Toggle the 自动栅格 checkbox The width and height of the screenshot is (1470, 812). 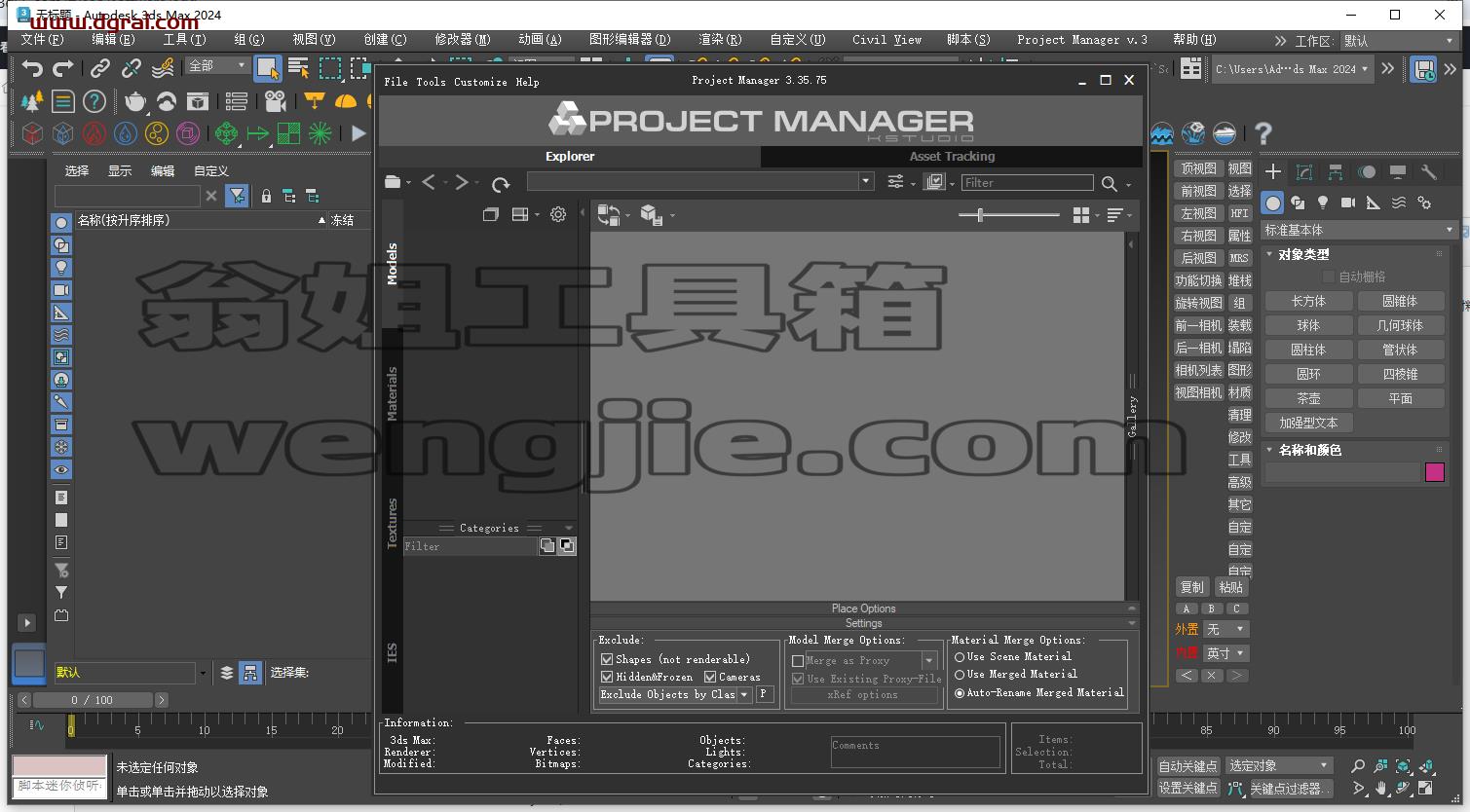(1328, 277)
